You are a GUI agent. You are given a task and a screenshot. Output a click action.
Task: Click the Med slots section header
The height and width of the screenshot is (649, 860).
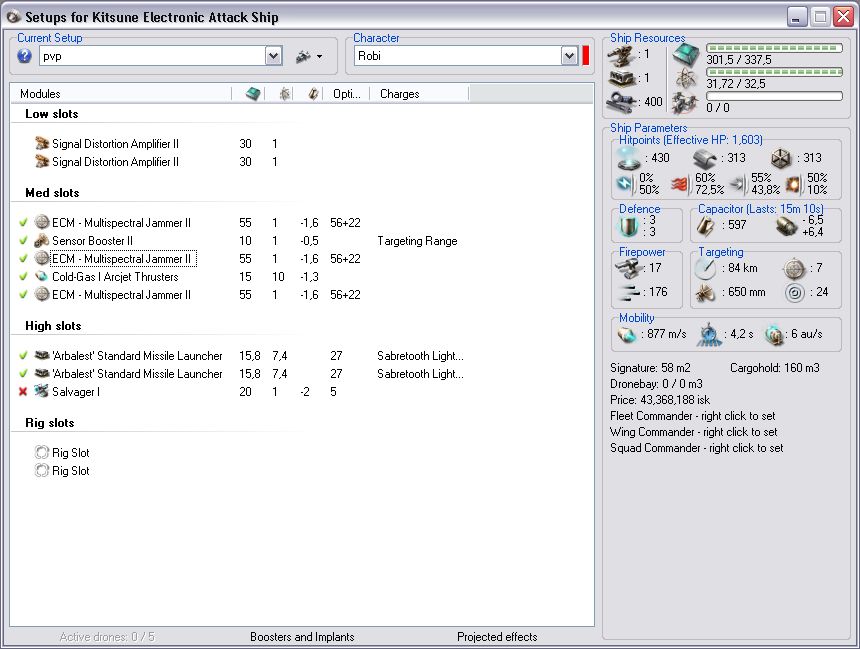[52, 193]
